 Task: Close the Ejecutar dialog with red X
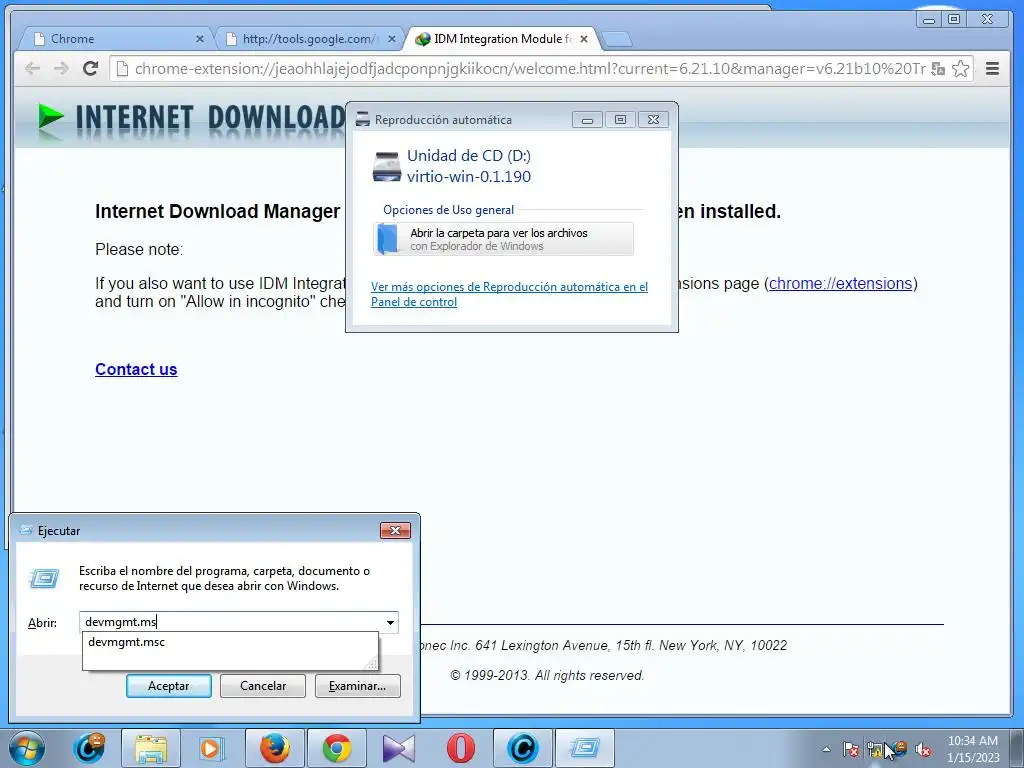[395, 530]
